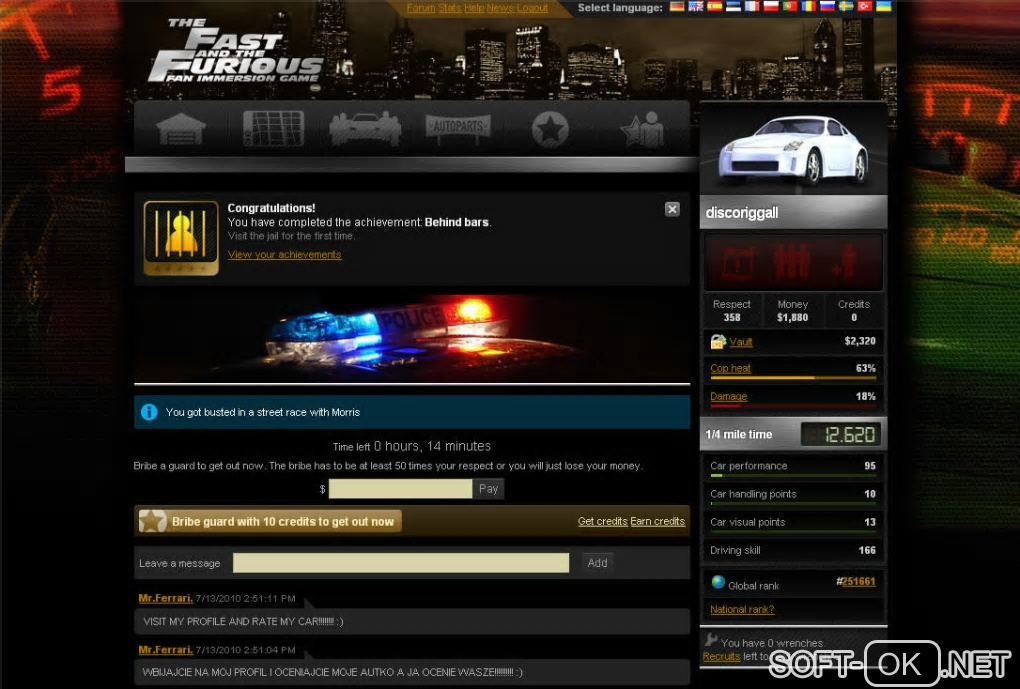
Task: Open the Vault link
Action: click(741, 342)
